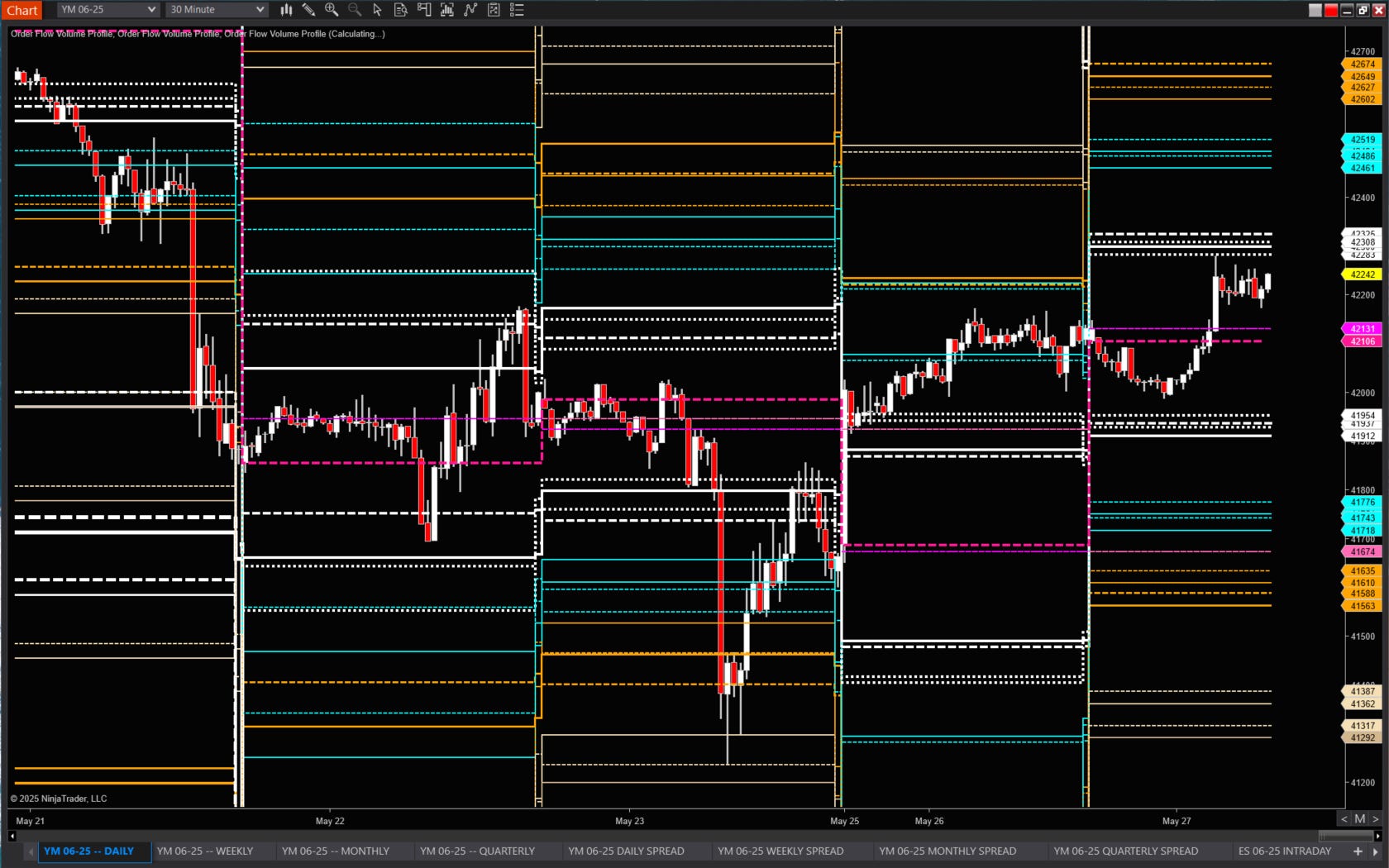The width and height of the screenshot is (1389, 868).
Task: Activate the zoom in magnifier tool
Action: click(332, 10)
